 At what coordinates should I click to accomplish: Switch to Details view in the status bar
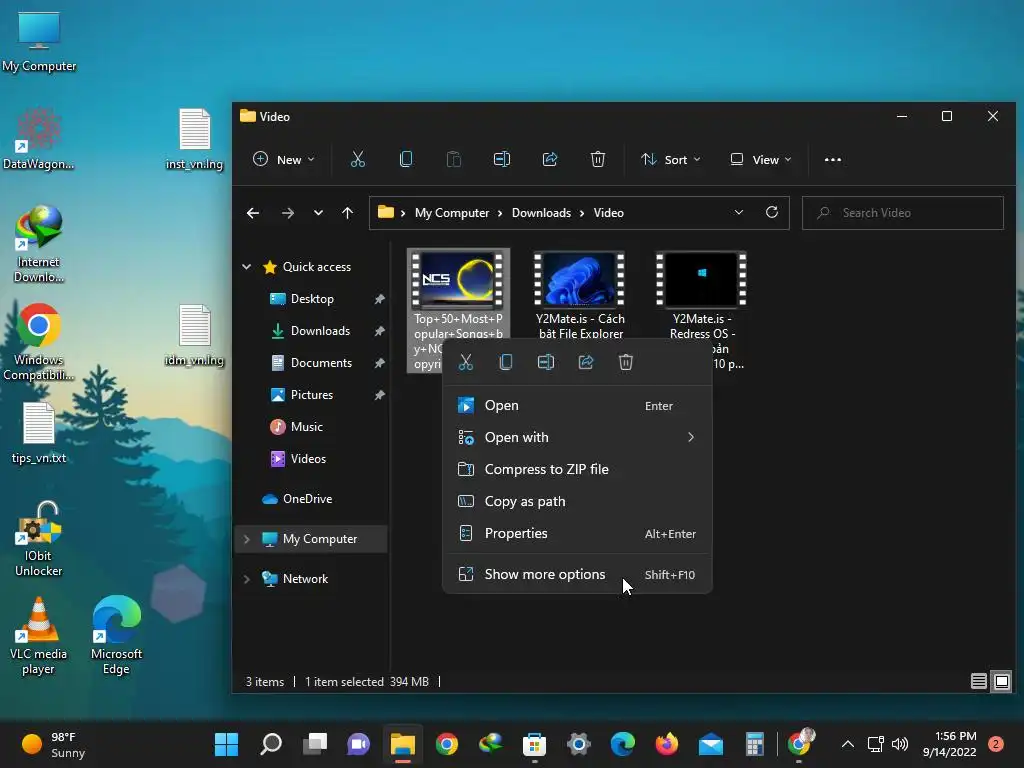tap(978, 681)
